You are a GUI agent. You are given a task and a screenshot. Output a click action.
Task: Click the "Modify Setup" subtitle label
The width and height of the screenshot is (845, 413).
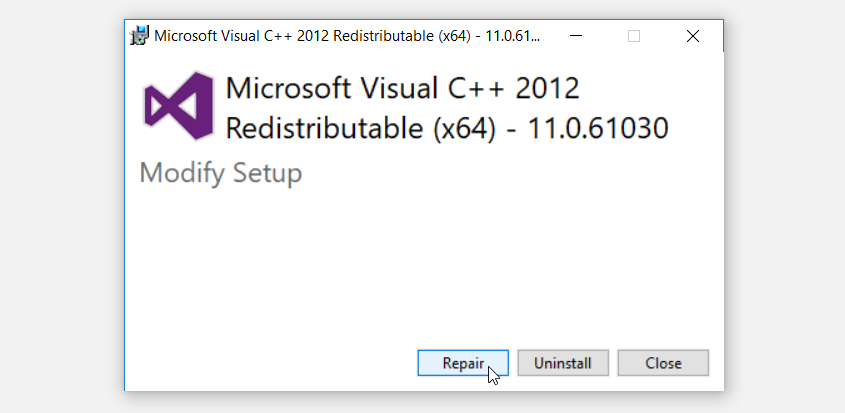(x=221, y=173)
